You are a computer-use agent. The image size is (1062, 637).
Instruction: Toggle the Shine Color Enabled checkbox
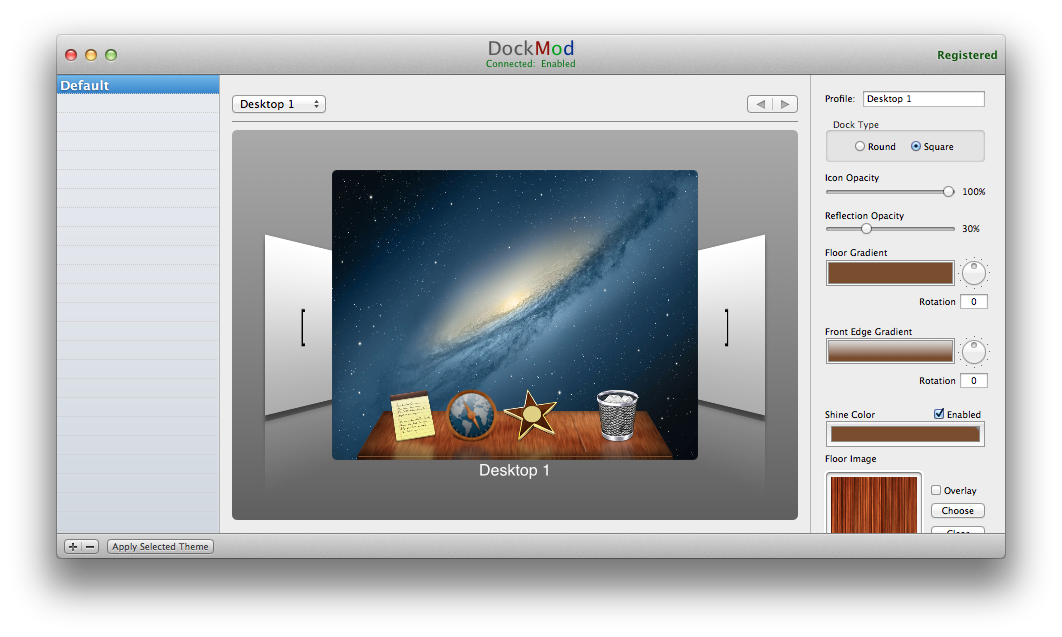939,414
